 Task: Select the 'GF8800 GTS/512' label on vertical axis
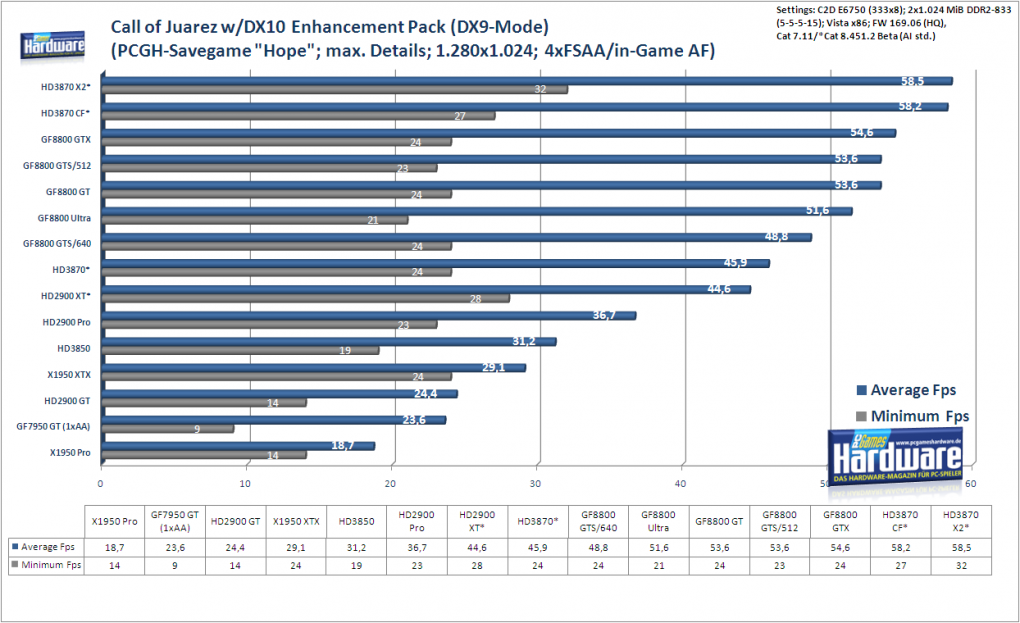57,165
